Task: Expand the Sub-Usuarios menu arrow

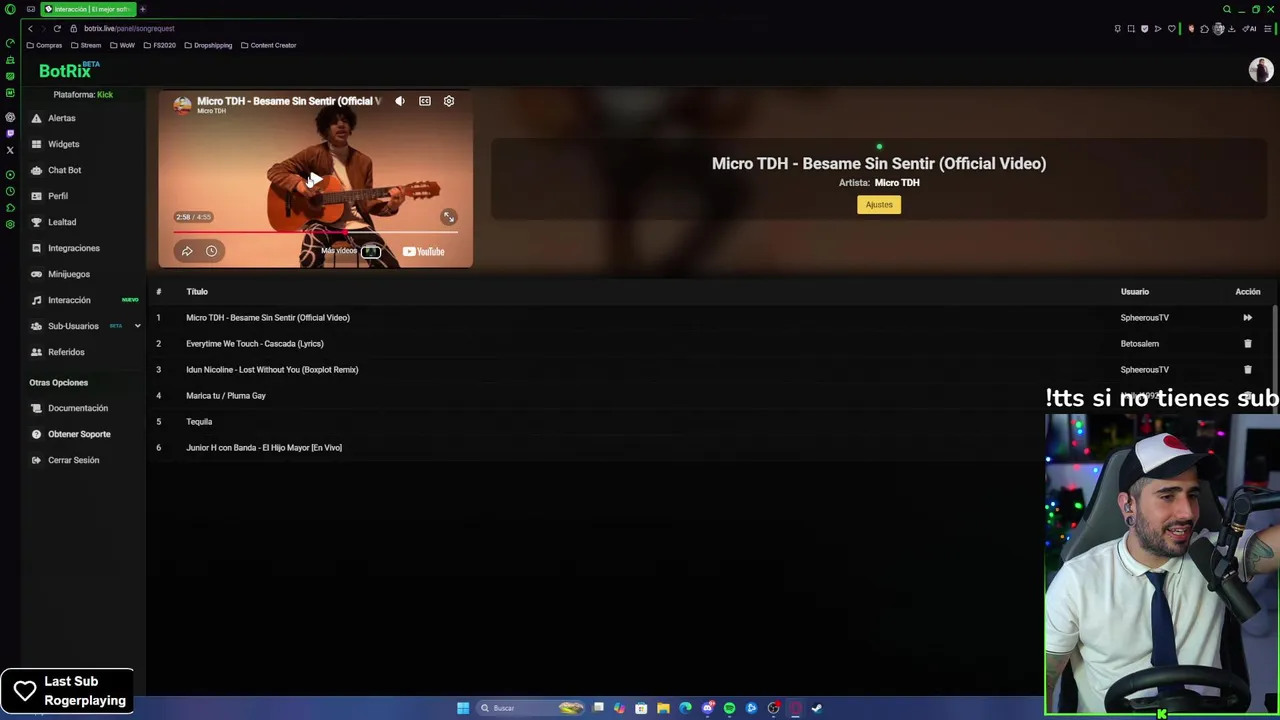Action: (137, 326)
